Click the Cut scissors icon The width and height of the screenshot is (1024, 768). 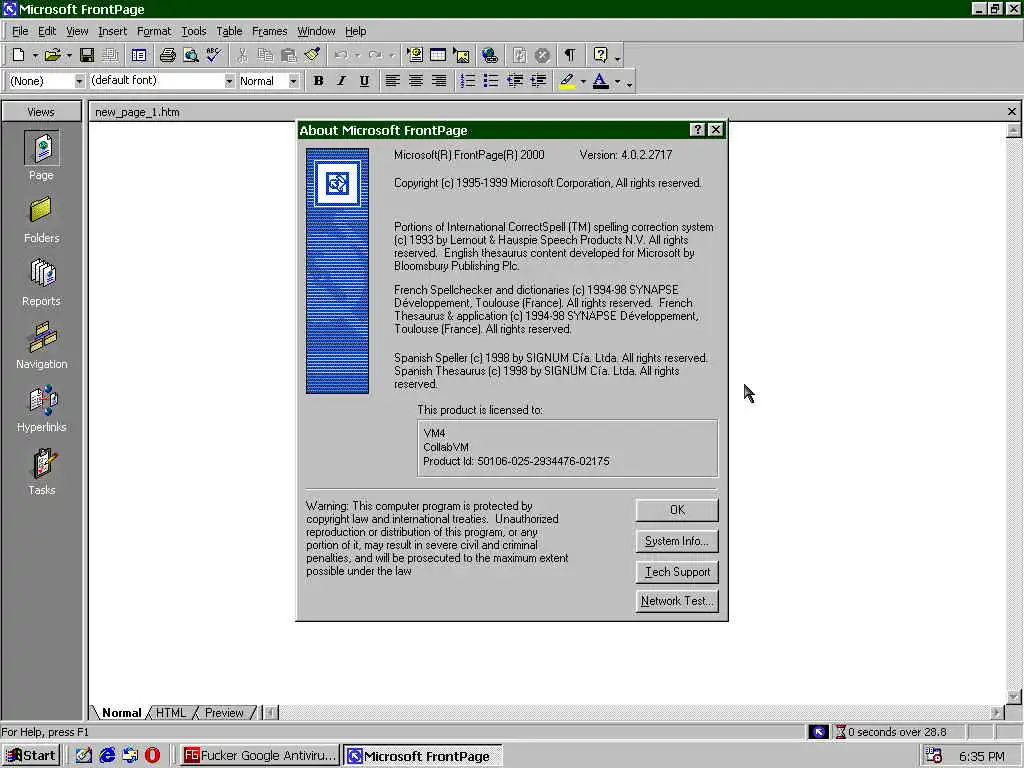click(242, 56)
